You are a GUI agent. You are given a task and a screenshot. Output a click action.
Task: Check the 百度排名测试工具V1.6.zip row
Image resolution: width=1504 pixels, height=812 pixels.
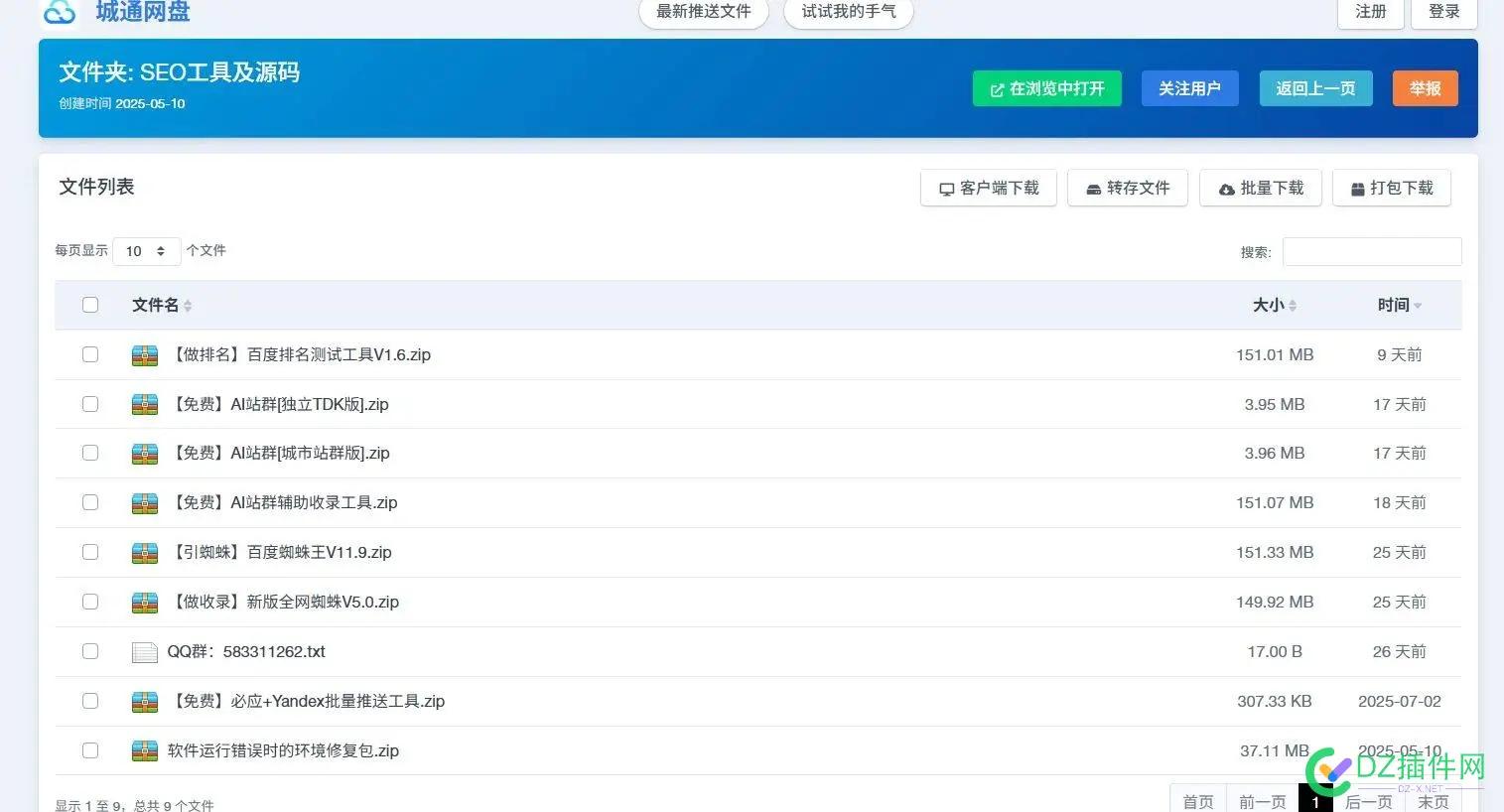pos(90,354)
